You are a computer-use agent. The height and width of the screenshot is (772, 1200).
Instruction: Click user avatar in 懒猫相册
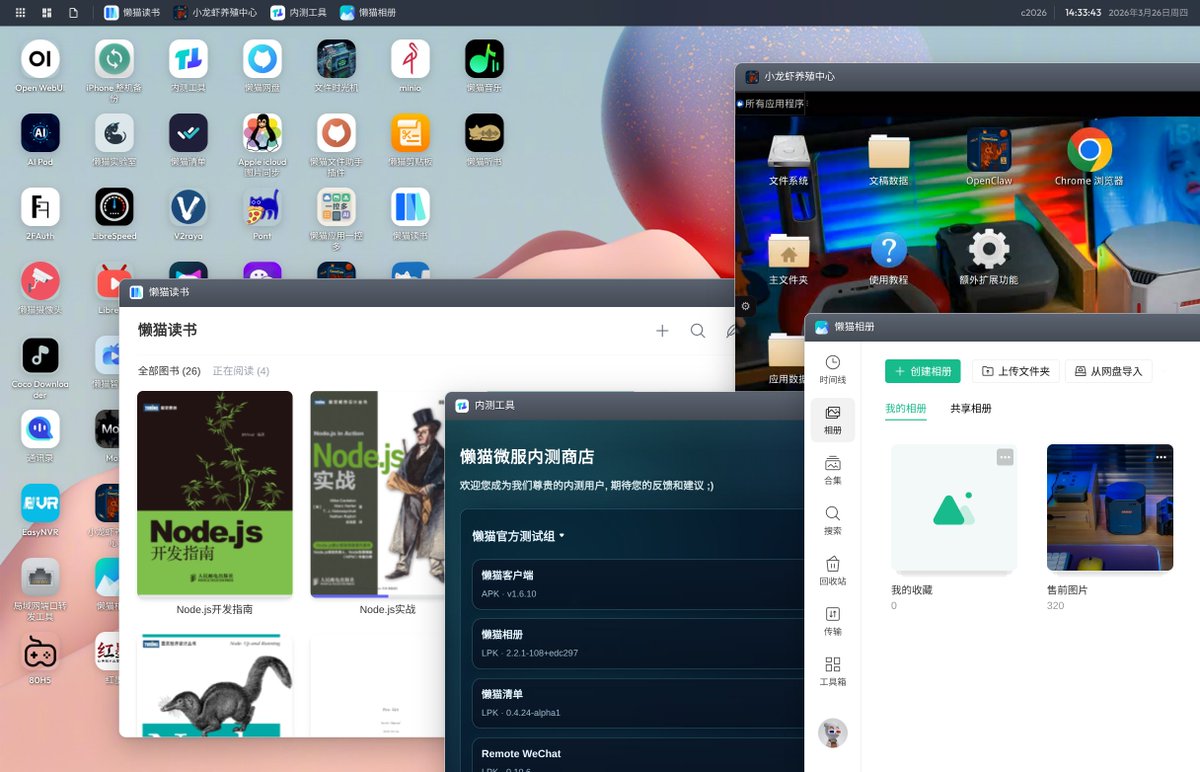[832, 733]
